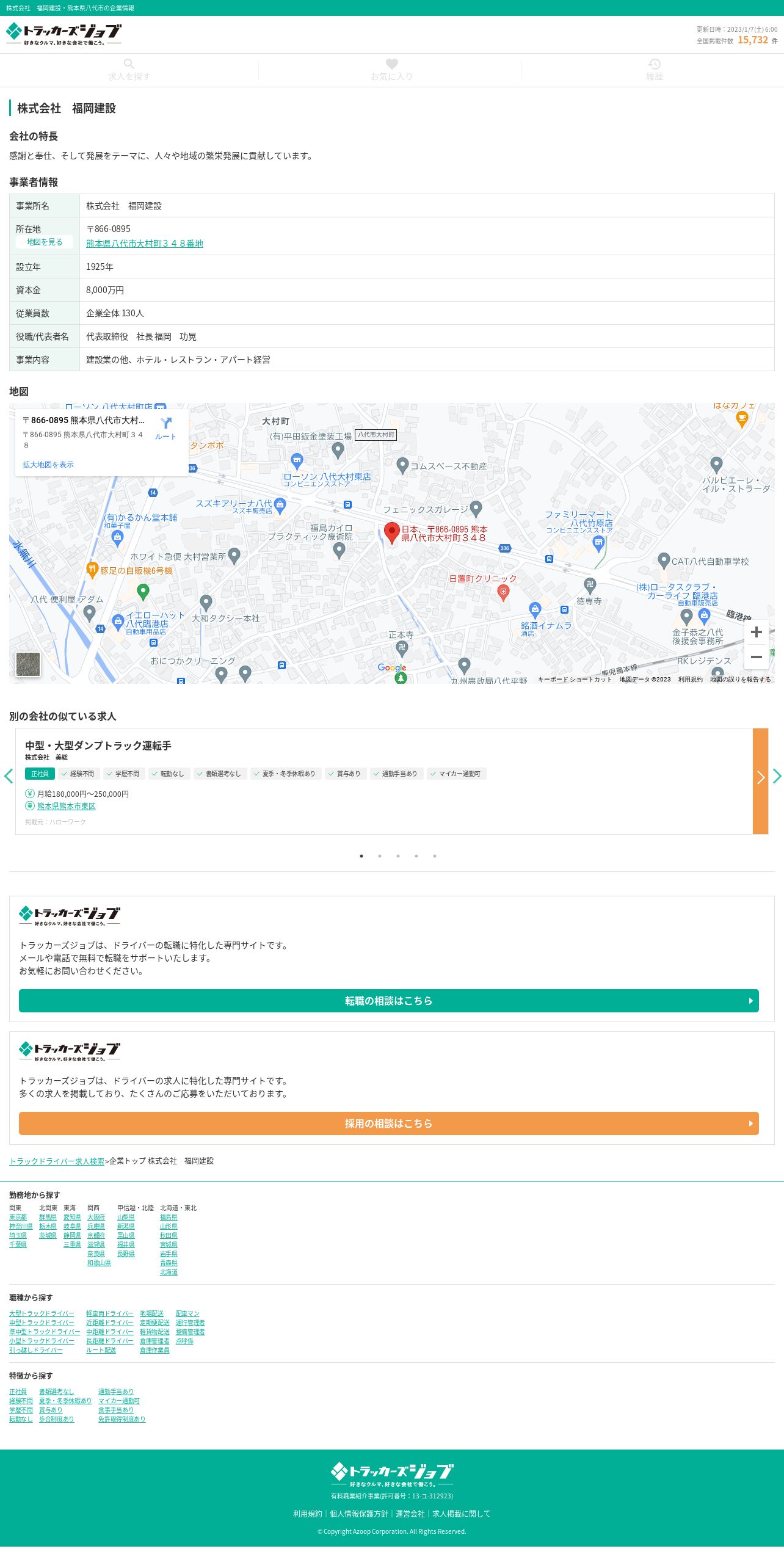Click the 福島カイロプラクティック療術院 marker
This screenshot has width=784, height=1568.
click(x=339, y=550)
